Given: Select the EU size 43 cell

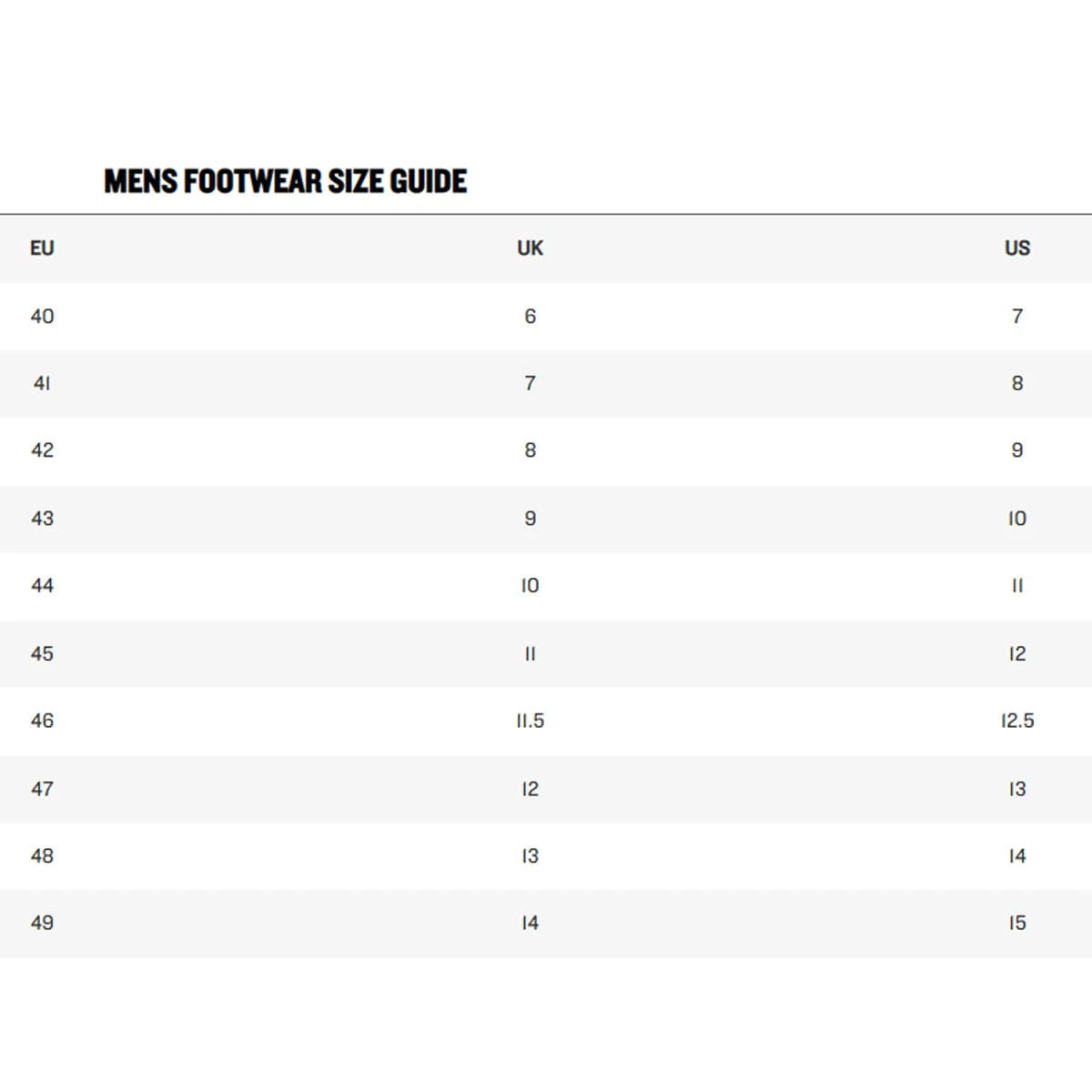Looking at the screenshot, I should pyautogui.click(x=42, y=519).
